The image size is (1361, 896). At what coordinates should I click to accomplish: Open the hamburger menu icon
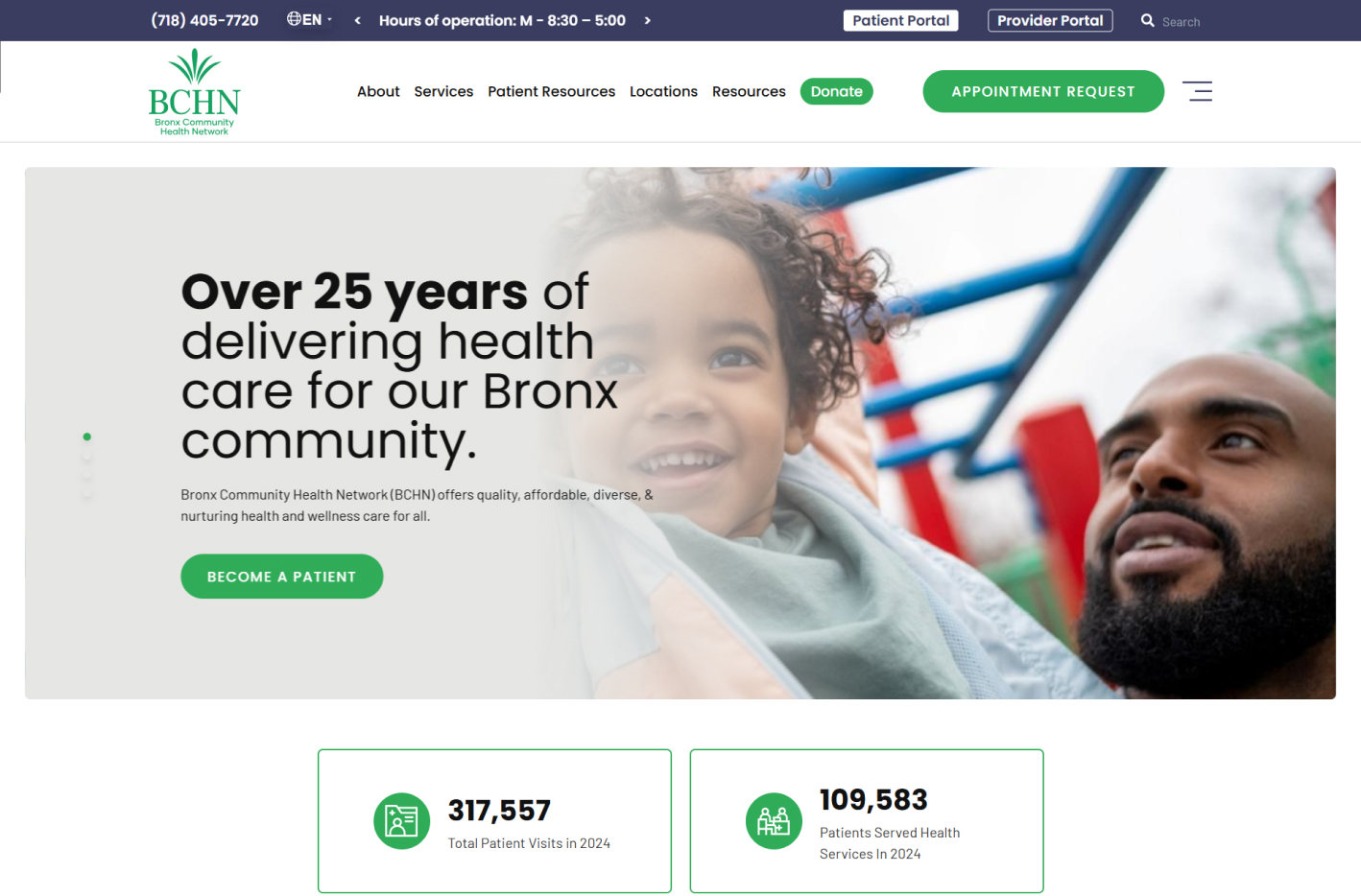click(1197, 91)
